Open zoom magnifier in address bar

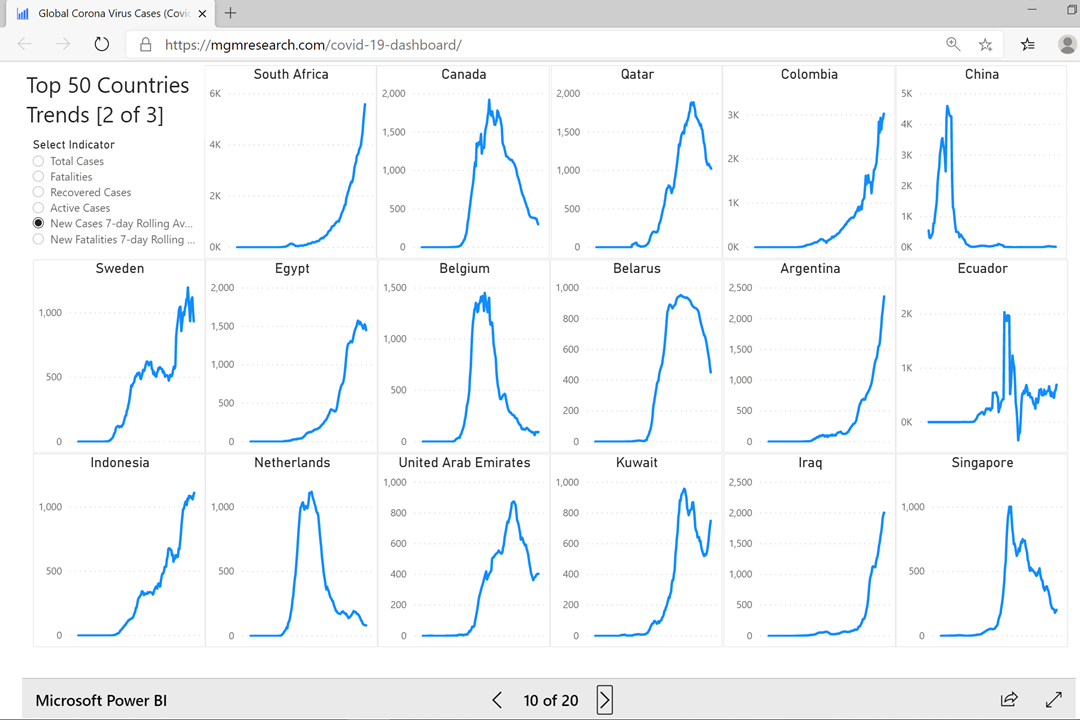(x=953, y=44)
